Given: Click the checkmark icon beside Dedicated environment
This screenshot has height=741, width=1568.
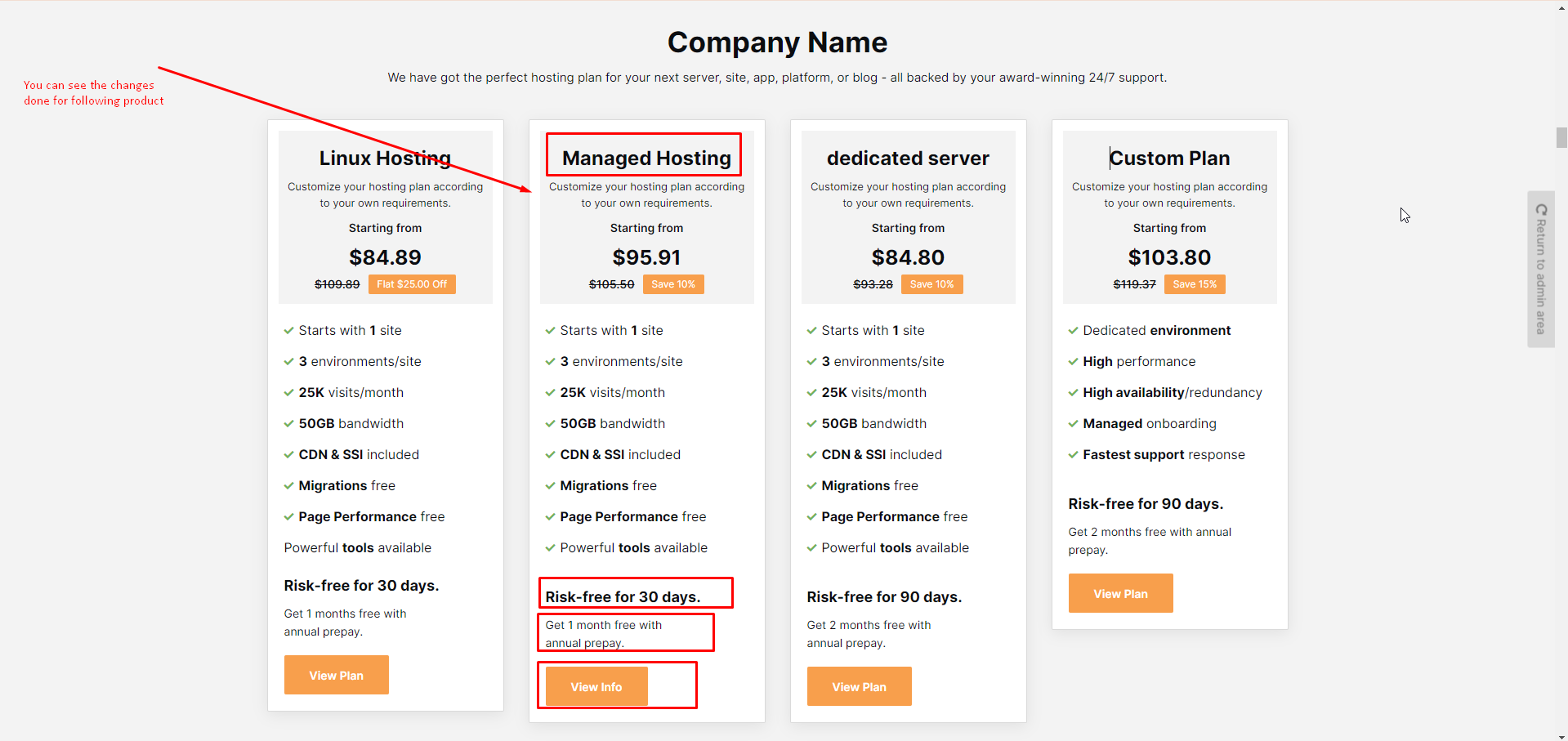Looking at the screenshot, I should click(1073, 331).
